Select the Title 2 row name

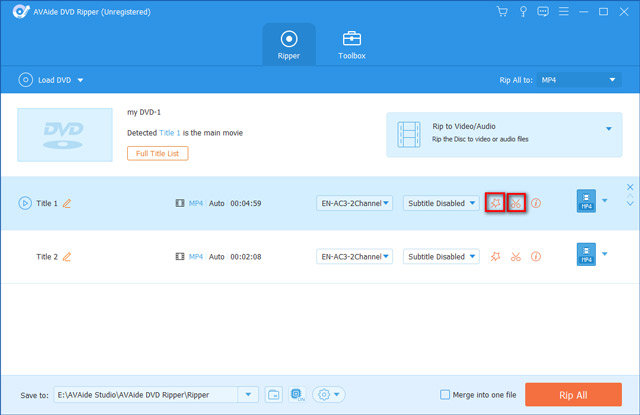tap(47, 257)
